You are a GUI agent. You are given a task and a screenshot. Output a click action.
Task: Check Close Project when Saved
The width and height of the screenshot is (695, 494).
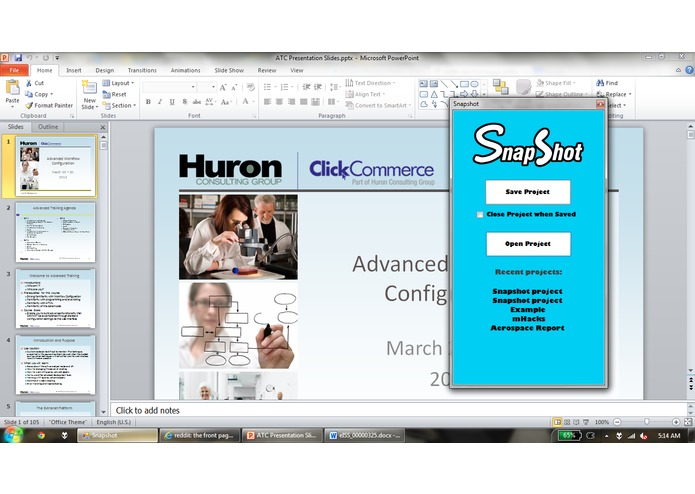(x=480, y=215)
